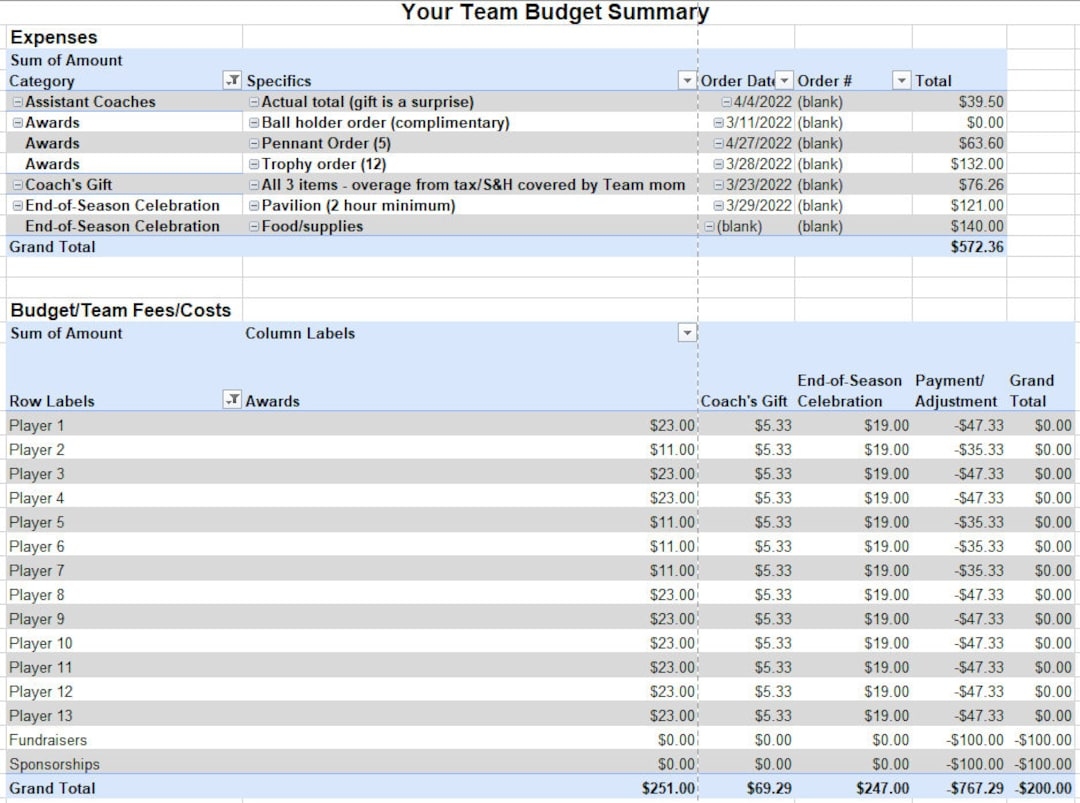Open the Specifics column filter dropdown
1080x803 pixels.
coord(686,81)
